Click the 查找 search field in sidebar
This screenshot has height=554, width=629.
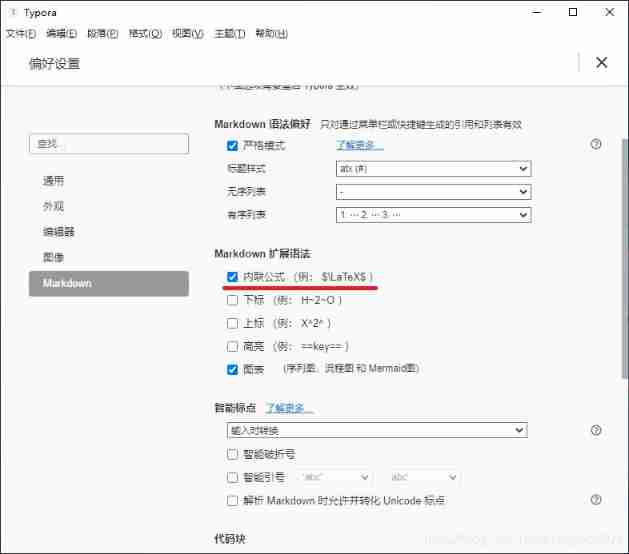tap(109, 144)
